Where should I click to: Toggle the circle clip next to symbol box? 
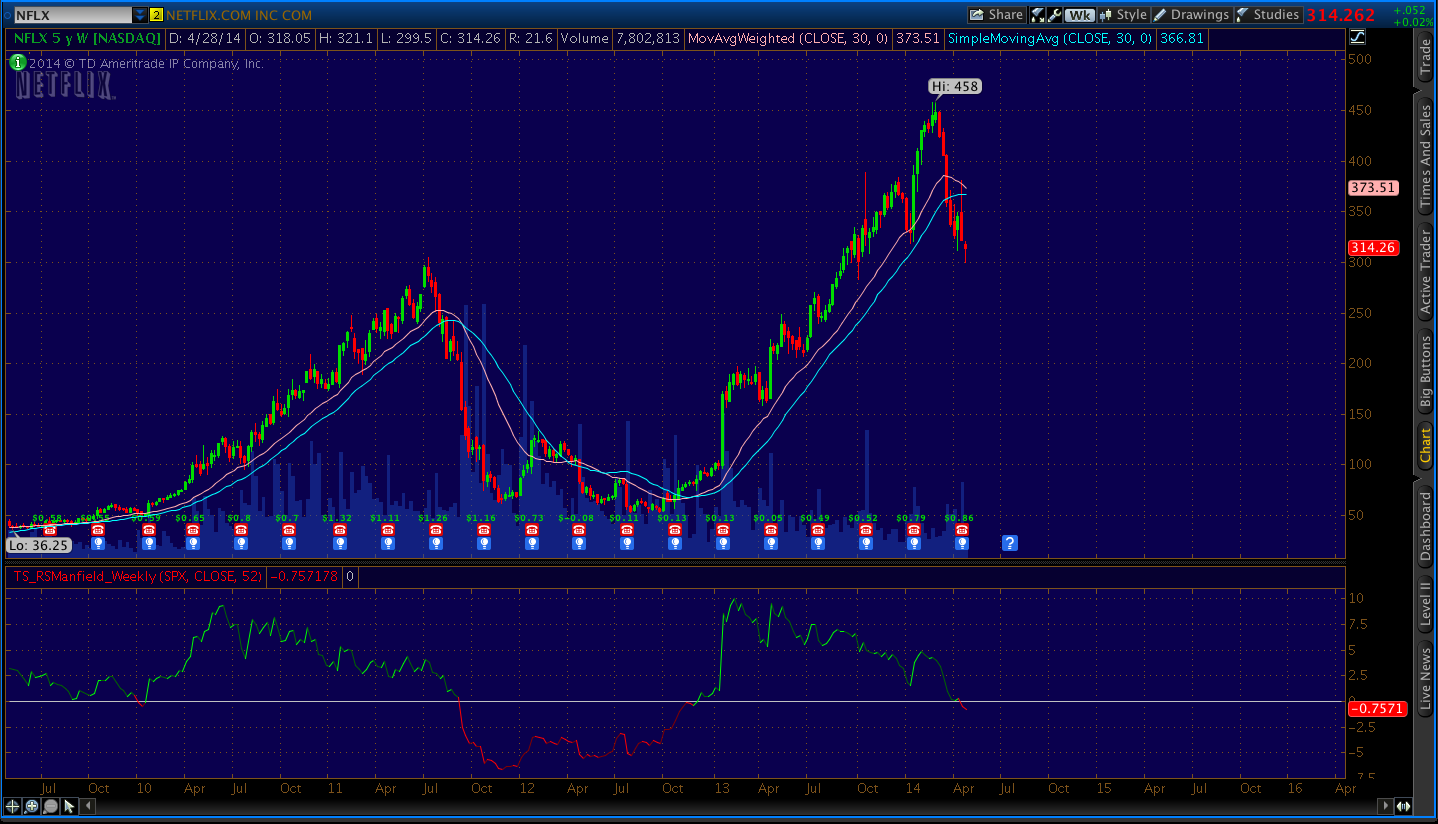pyautogui.click(x=6, y=15)
